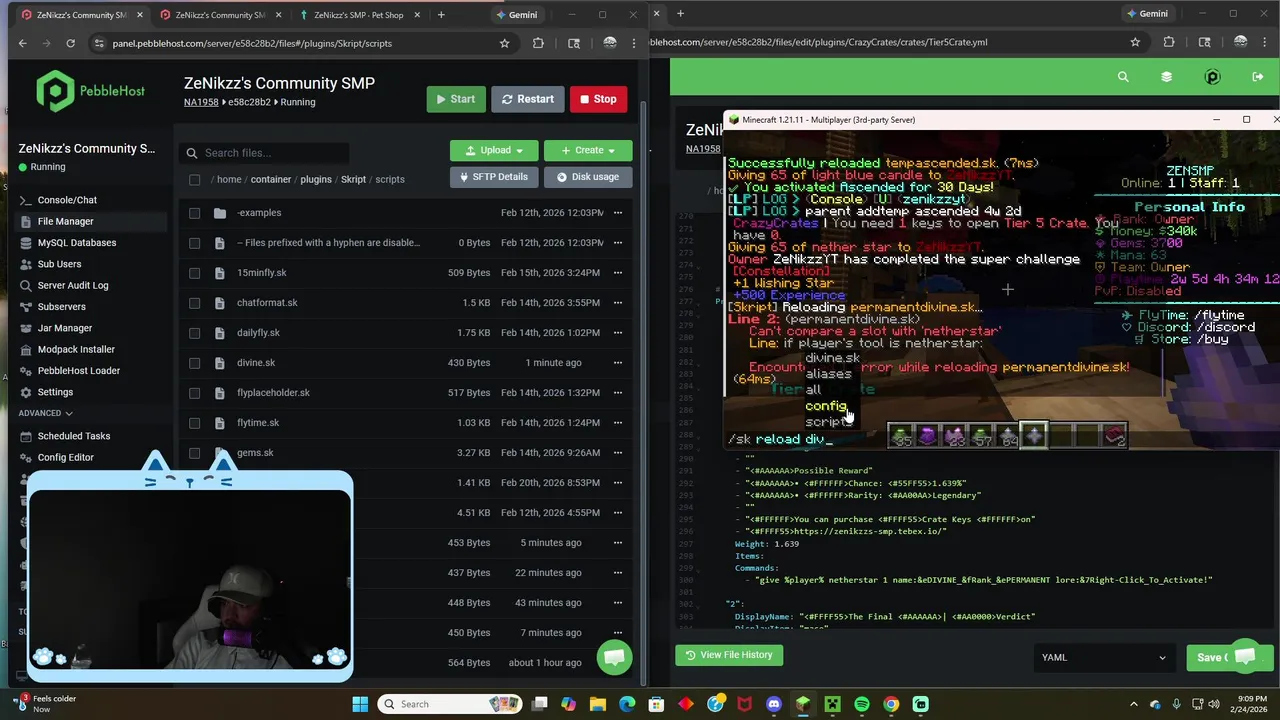Click Config Editor sidebar icon
Image resolution: width=1280 pixels, height=720 pixels.
click(x=26, y=457)
